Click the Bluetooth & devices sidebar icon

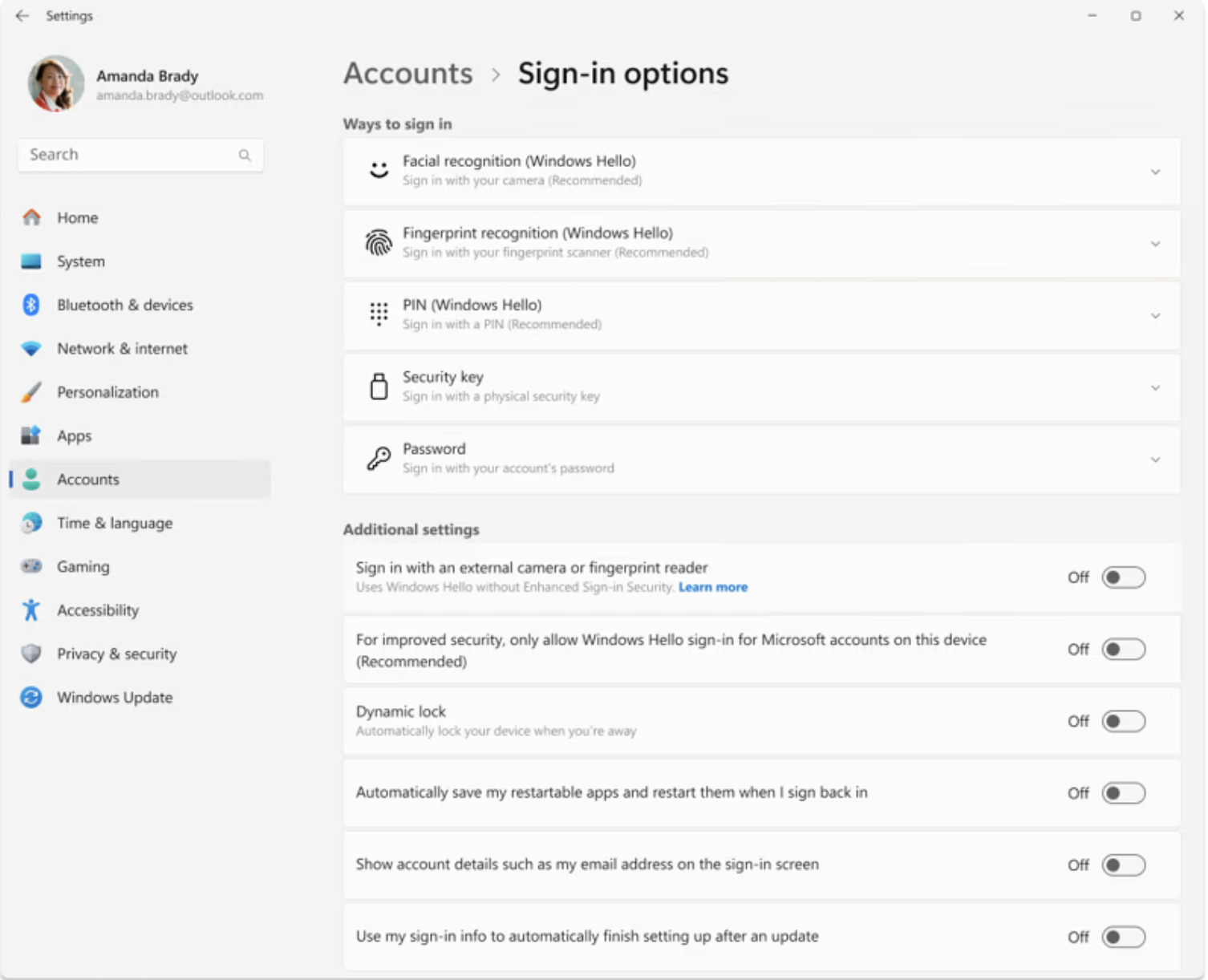tap(31, 305)
